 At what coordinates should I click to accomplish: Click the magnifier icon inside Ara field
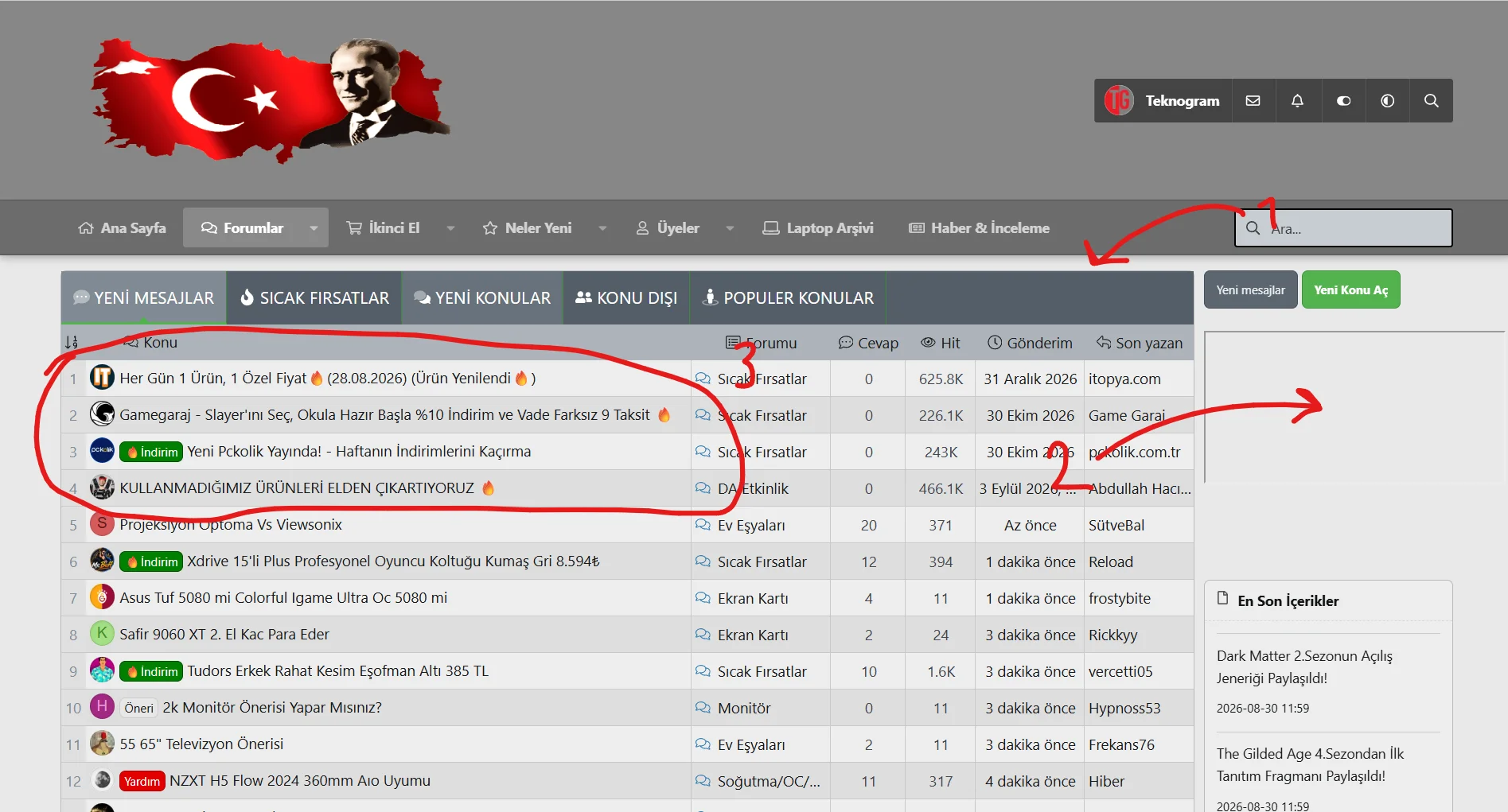coord(1253,228)
